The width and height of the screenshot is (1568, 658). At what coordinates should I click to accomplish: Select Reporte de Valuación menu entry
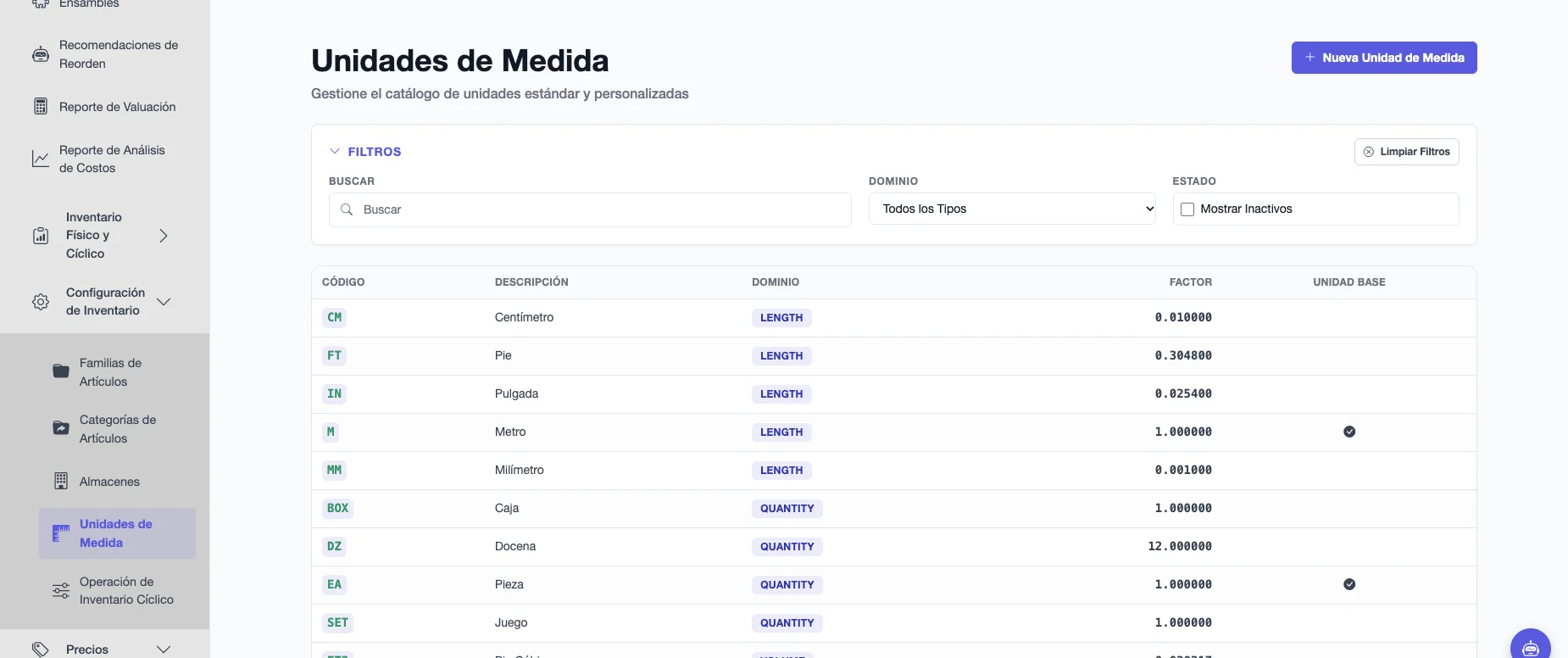click(118, 107)
